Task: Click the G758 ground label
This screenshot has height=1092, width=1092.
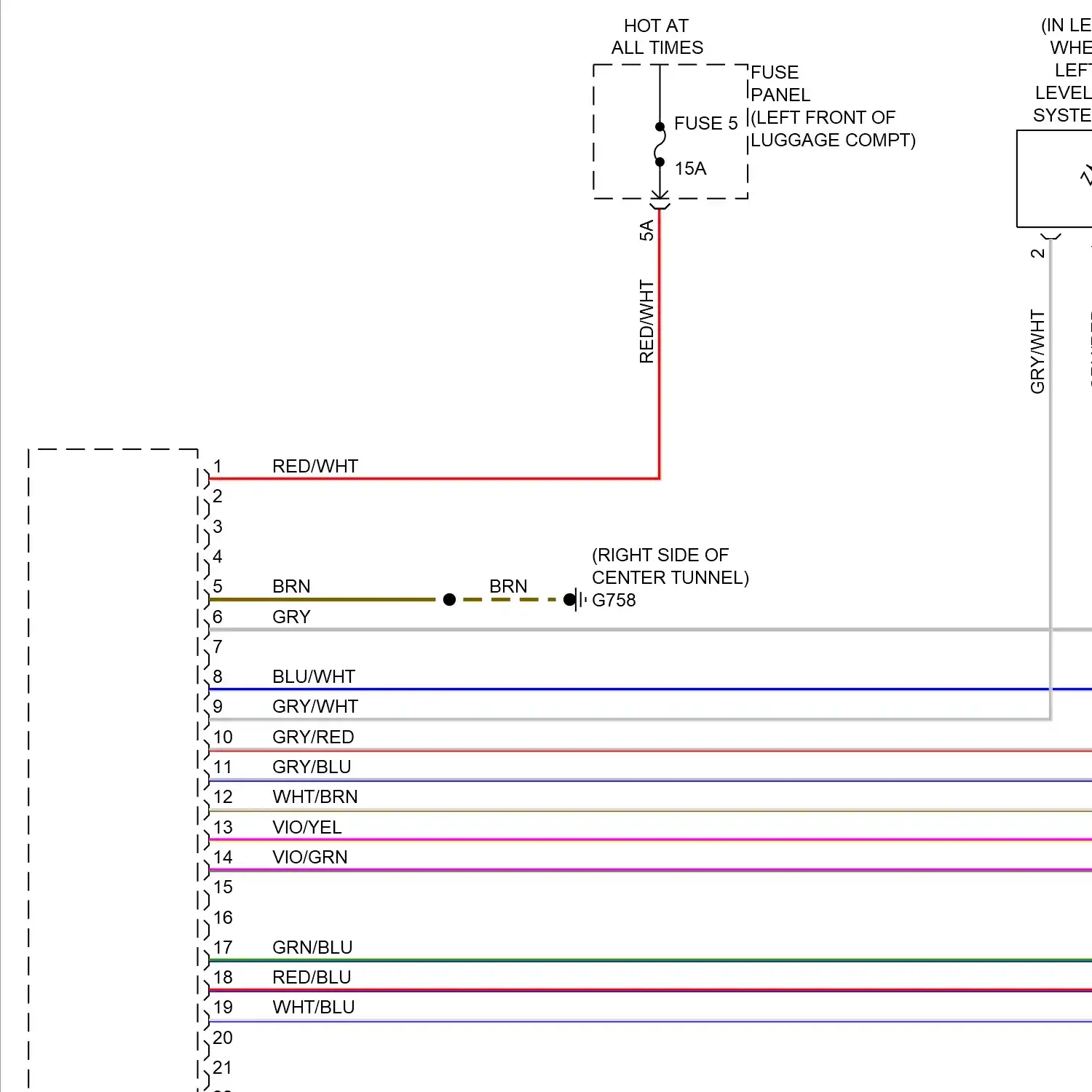Action: [614, 600]
